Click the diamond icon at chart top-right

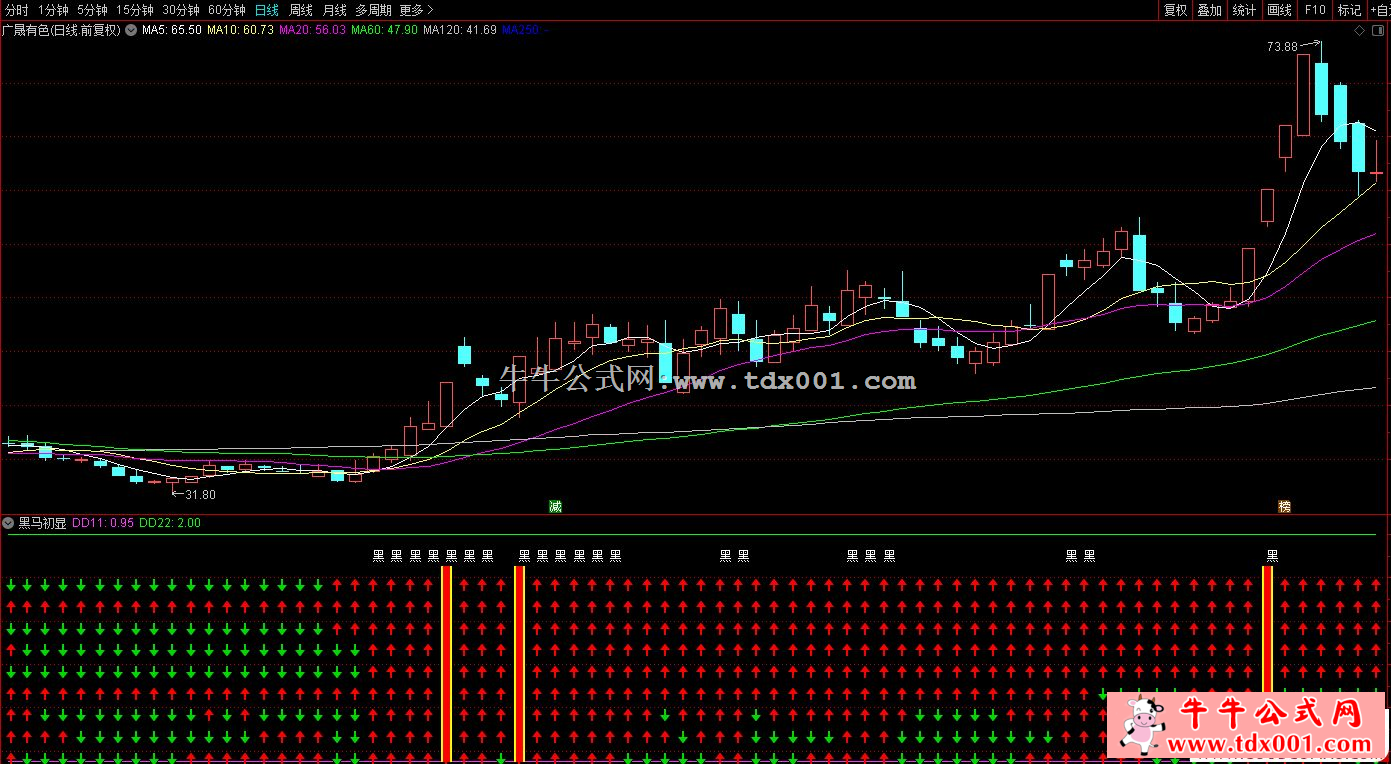tap(1359, 31)
